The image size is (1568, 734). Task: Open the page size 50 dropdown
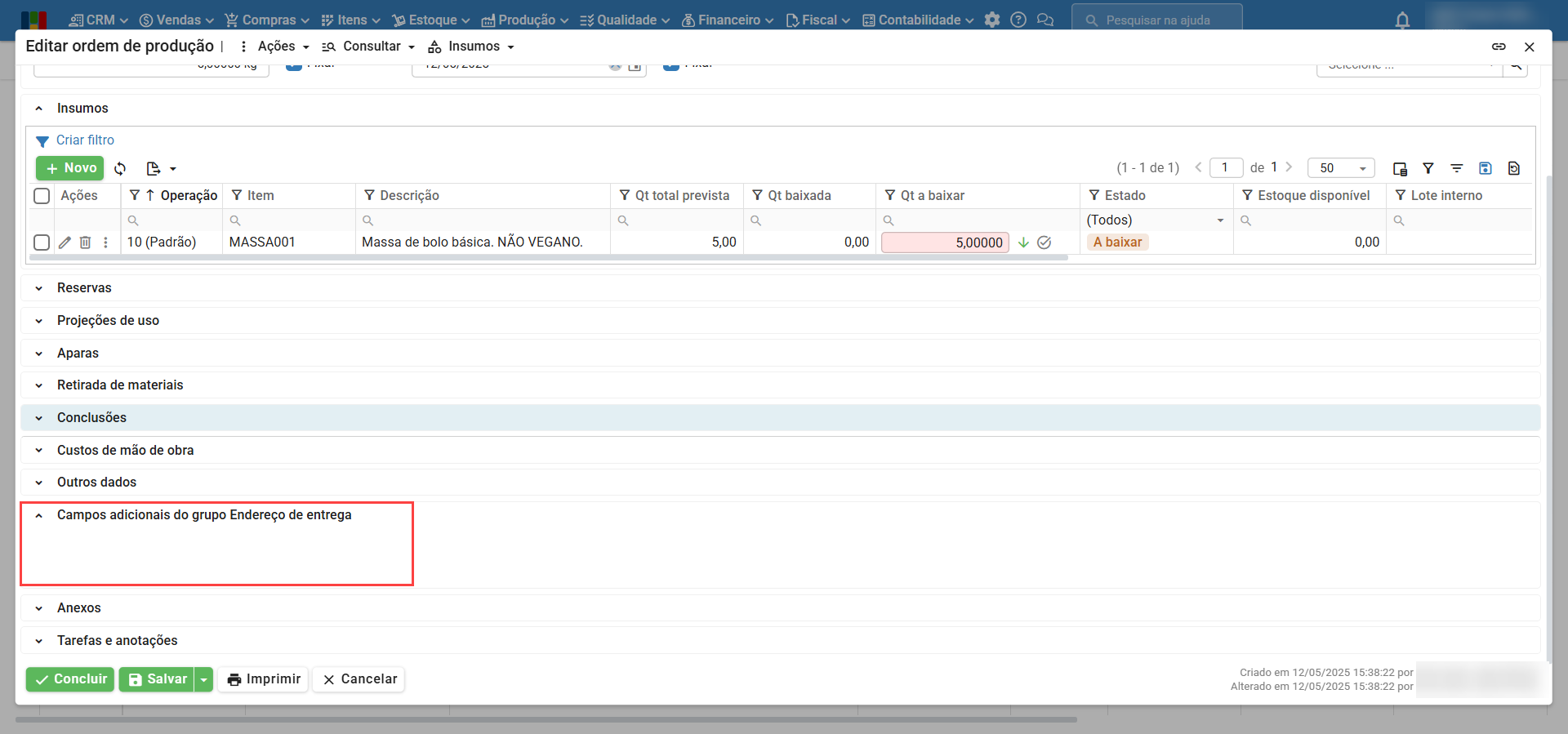click(x=1341, y=168)
